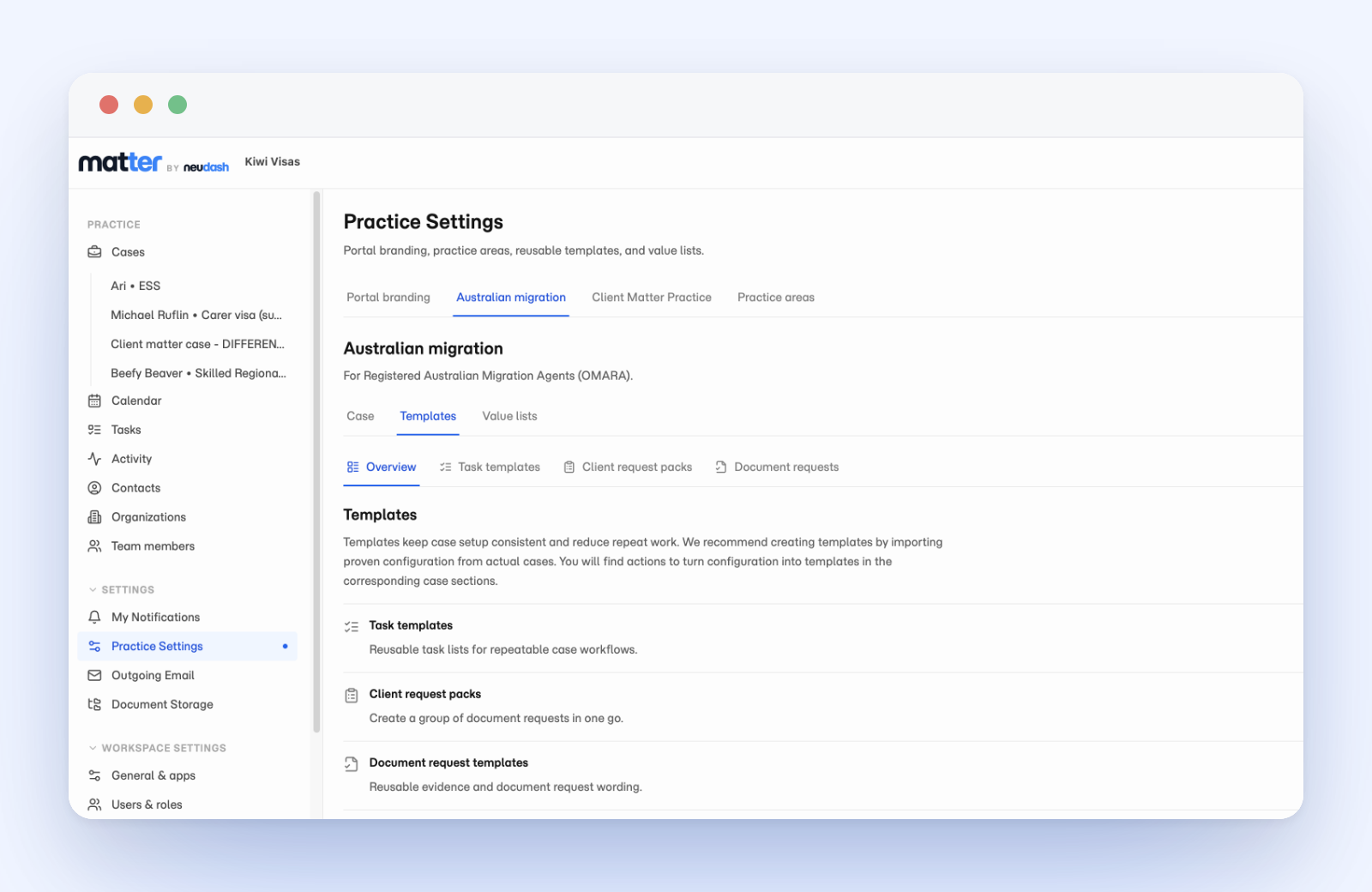Click the sidebar vertical scrollbar
The width and height of the screenshot is (1372, 892).
(x=316, y=463)
